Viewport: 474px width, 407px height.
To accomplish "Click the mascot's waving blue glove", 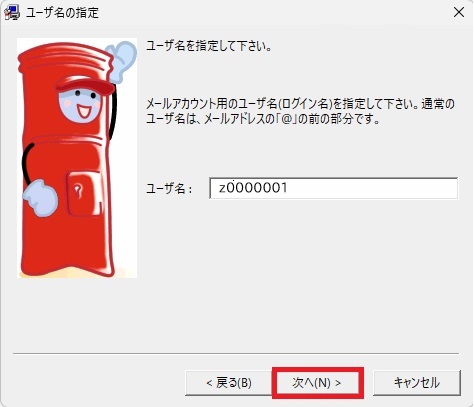I will [x=122, y=62].
